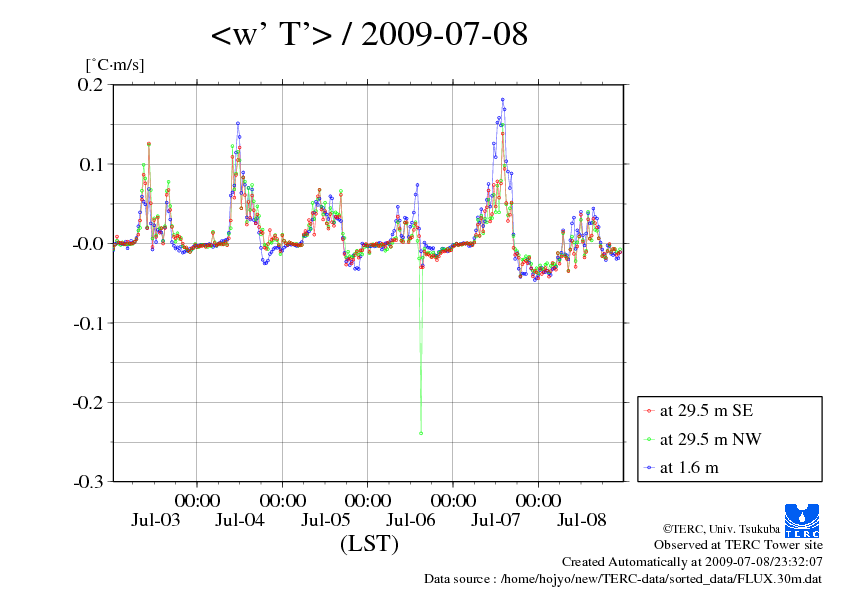This screenshot has width=842, height=595.
Task: Click the red 29.5 m SE legend marker
Action: 649,411
